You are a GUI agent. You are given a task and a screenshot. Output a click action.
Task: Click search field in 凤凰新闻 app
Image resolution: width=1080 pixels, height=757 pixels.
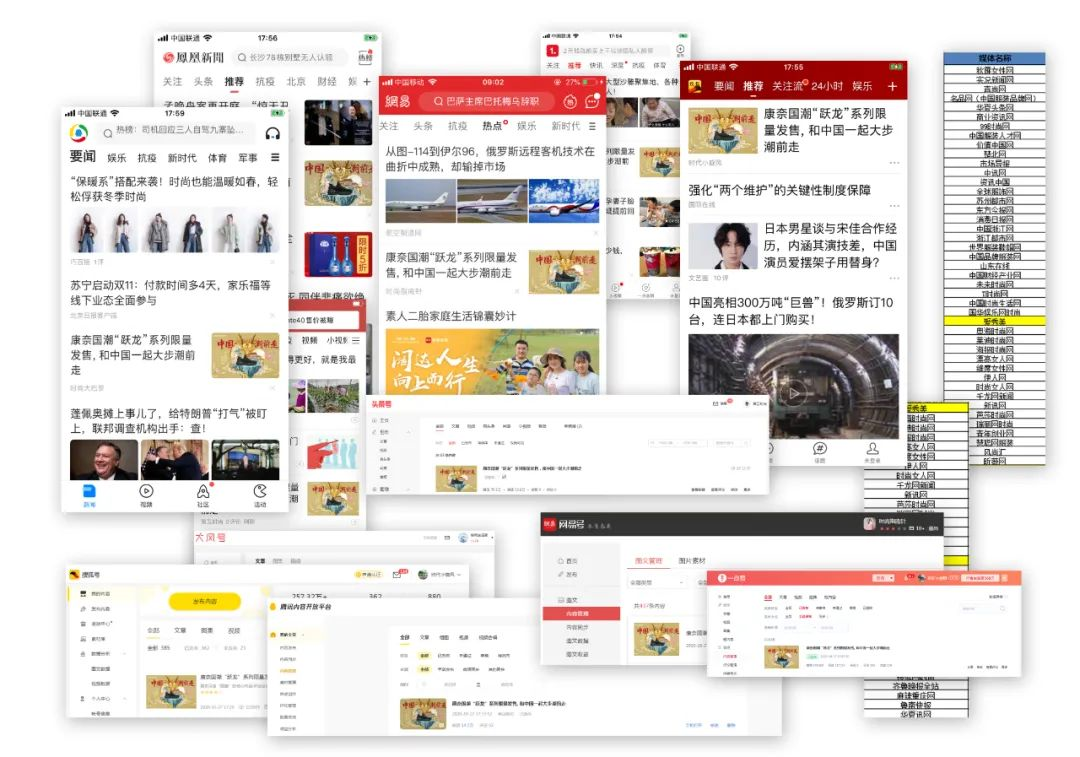point(291,57)
